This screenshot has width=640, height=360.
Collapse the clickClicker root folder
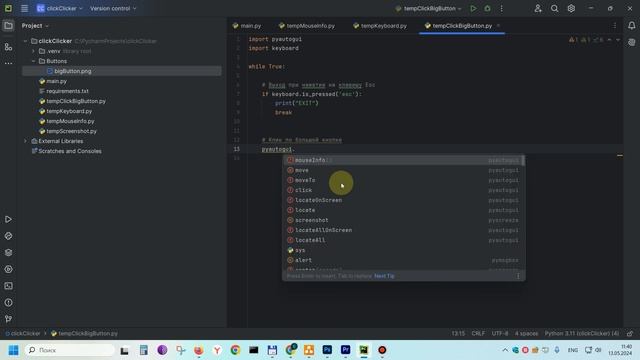click(x=25, y=41)
